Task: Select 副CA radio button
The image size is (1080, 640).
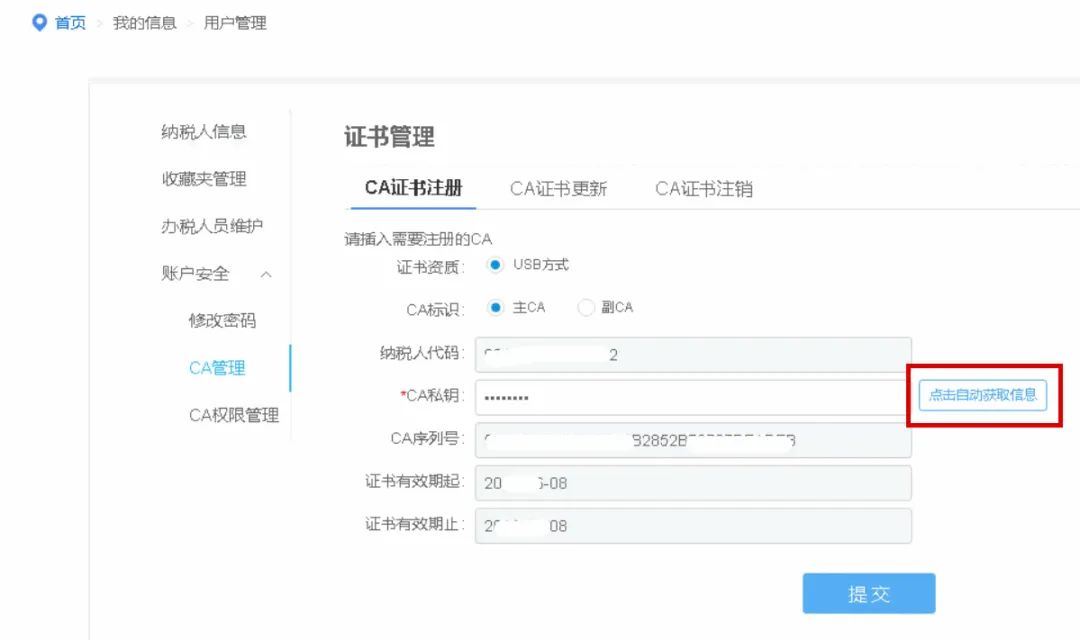Action: (586, 308)
